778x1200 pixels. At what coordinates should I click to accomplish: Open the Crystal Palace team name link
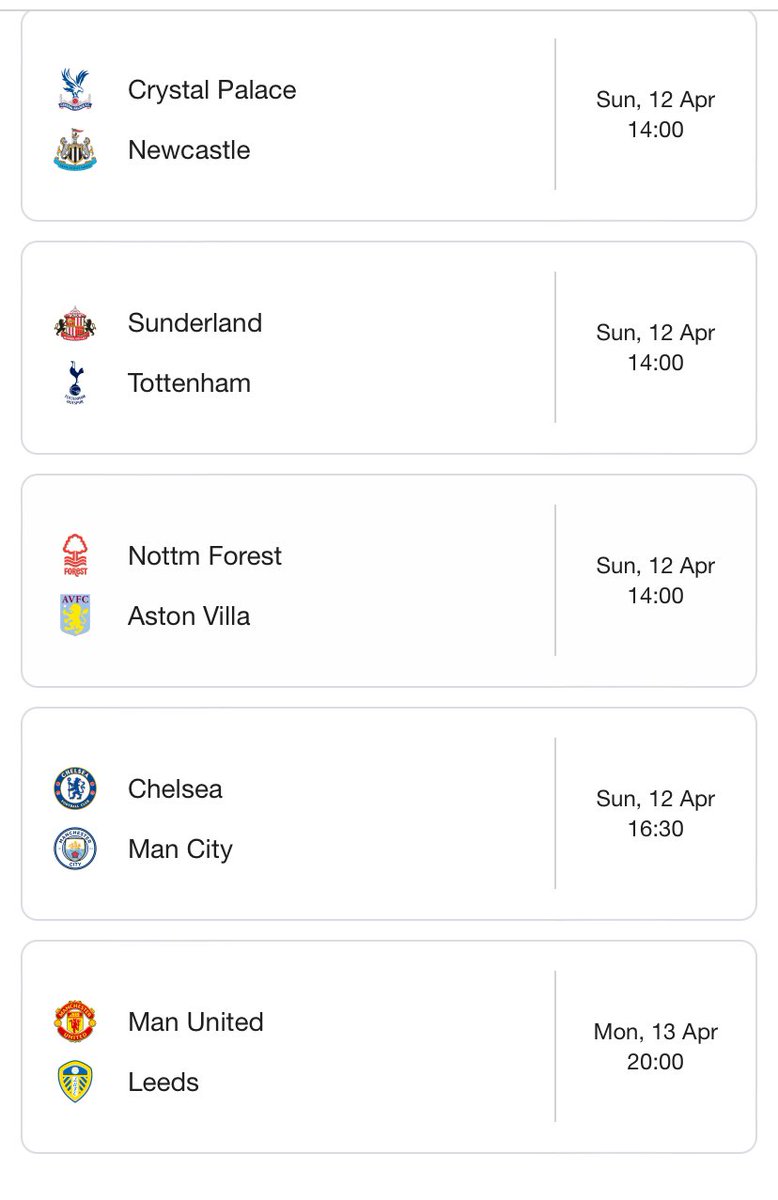tap(212, 90)
